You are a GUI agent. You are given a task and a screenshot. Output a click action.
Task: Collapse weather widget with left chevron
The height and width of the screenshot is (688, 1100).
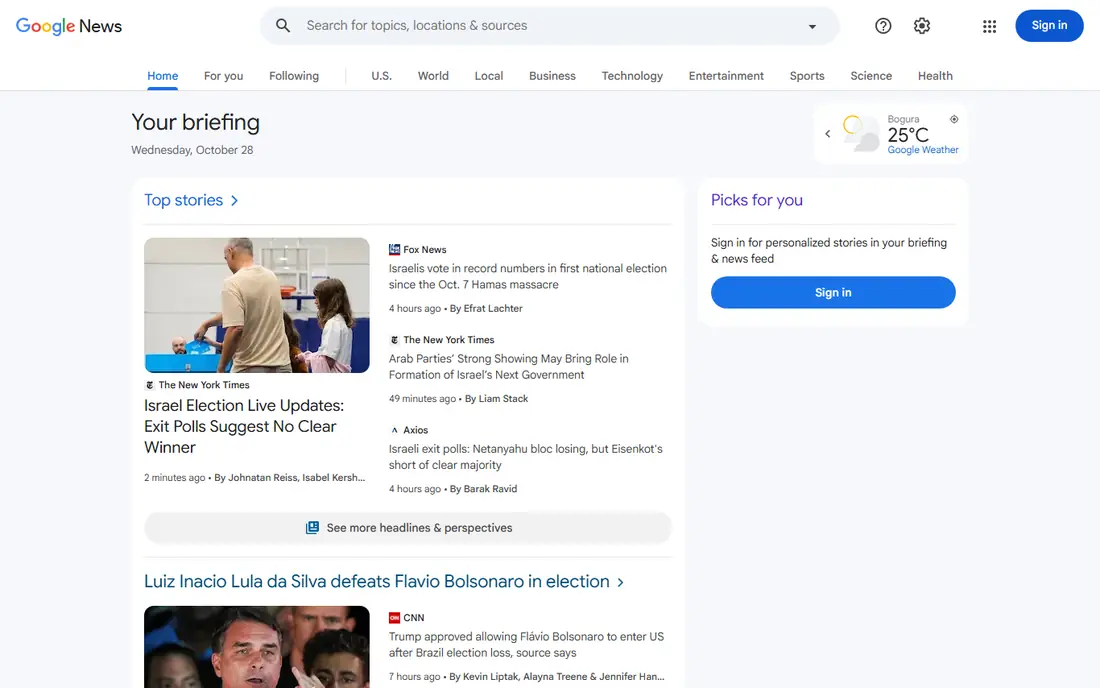pos(828,133)
